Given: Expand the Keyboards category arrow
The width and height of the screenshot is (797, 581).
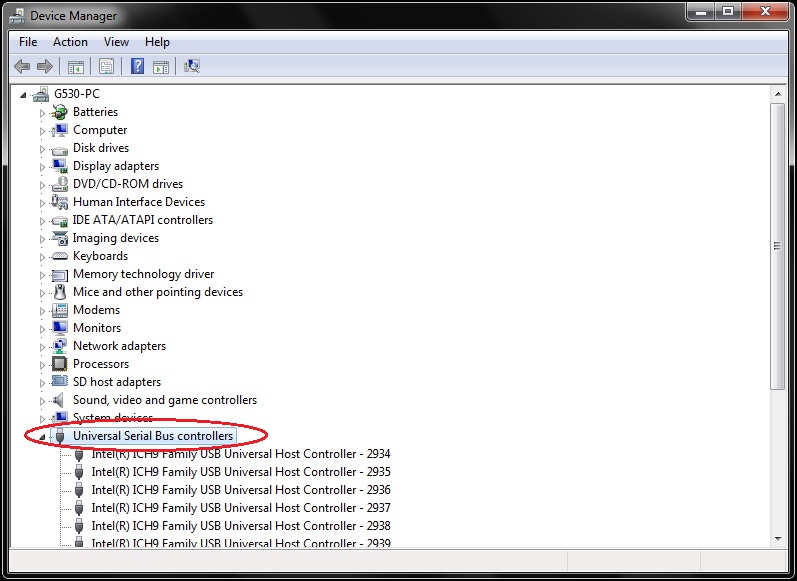Looking at the screenshot, I should [x=43, y=257].
